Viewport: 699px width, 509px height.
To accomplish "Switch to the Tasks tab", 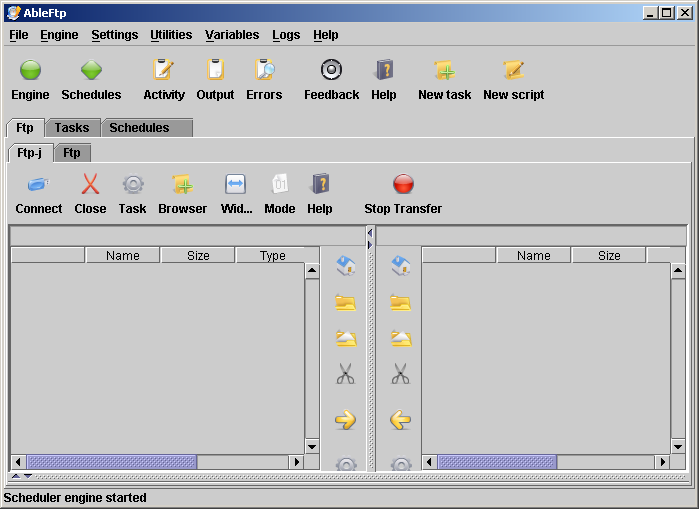I will pyautogui.click(x=72, y=128).
